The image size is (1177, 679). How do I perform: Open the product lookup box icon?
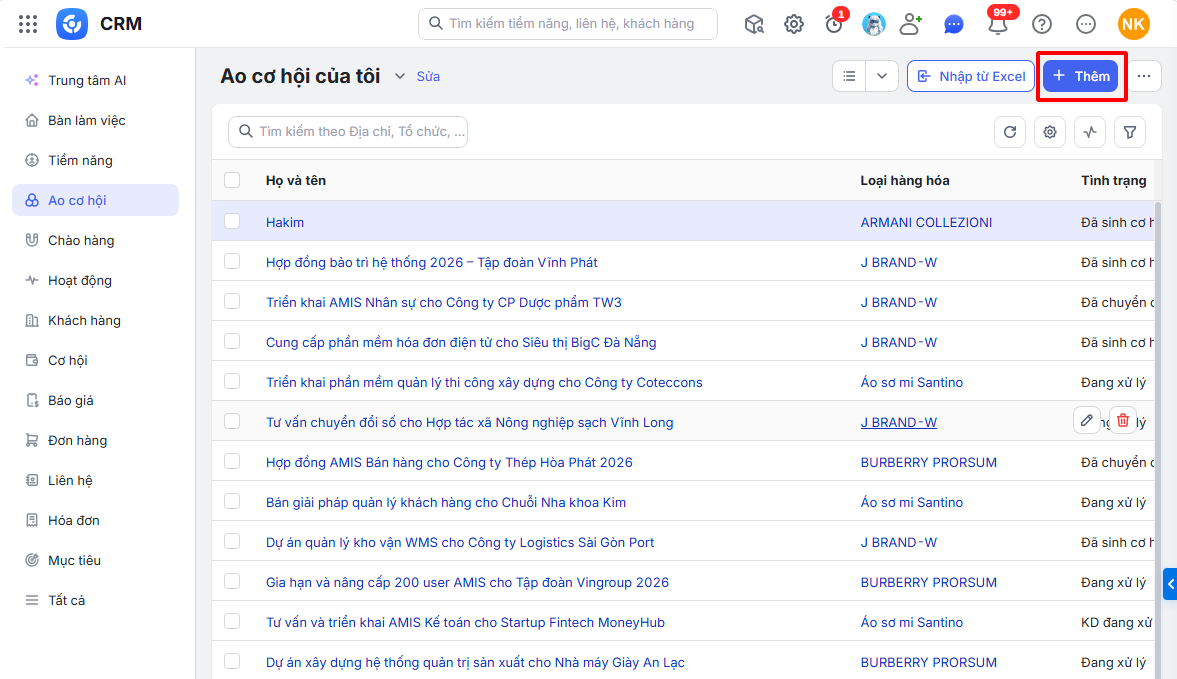click(754, 24)
